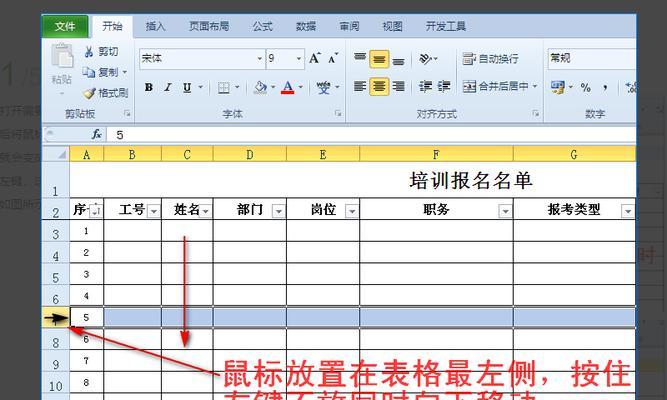The image size is (667, 400).
Task: Toggle bold formatting
Action: (x=148, y=87)
